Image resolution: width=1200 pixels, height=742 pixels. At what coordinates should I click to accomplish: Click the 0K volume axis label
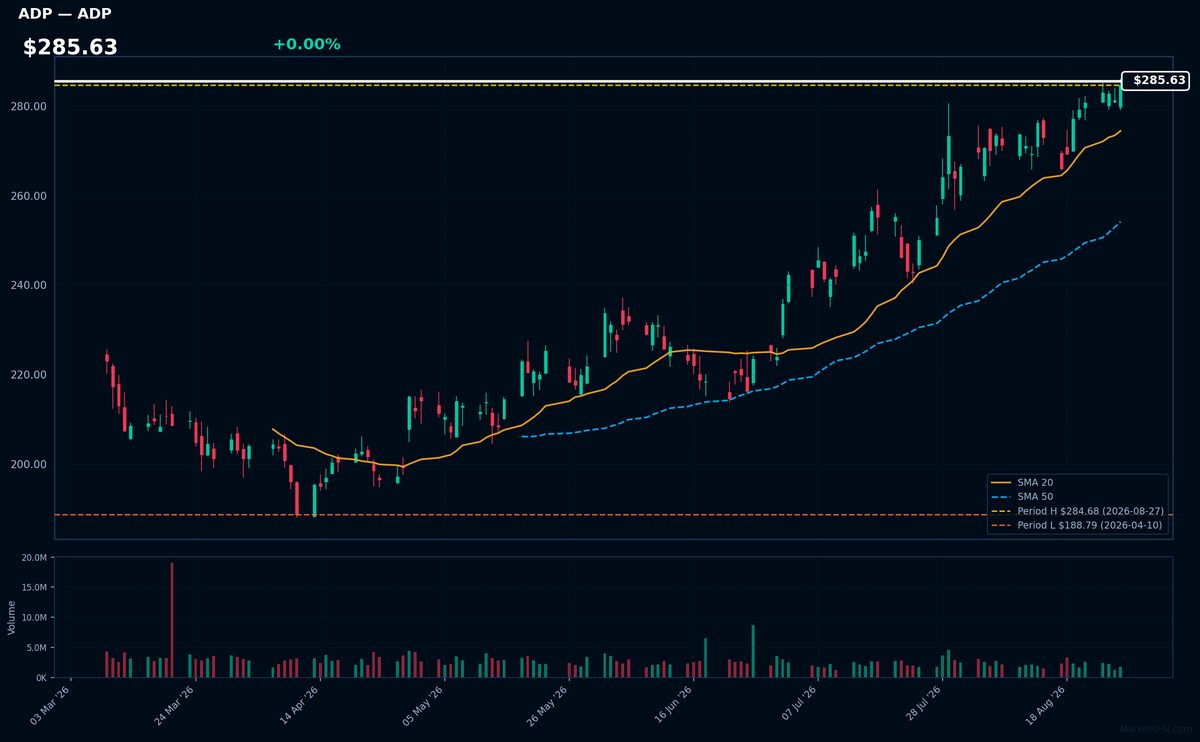(x=41, y=677)
